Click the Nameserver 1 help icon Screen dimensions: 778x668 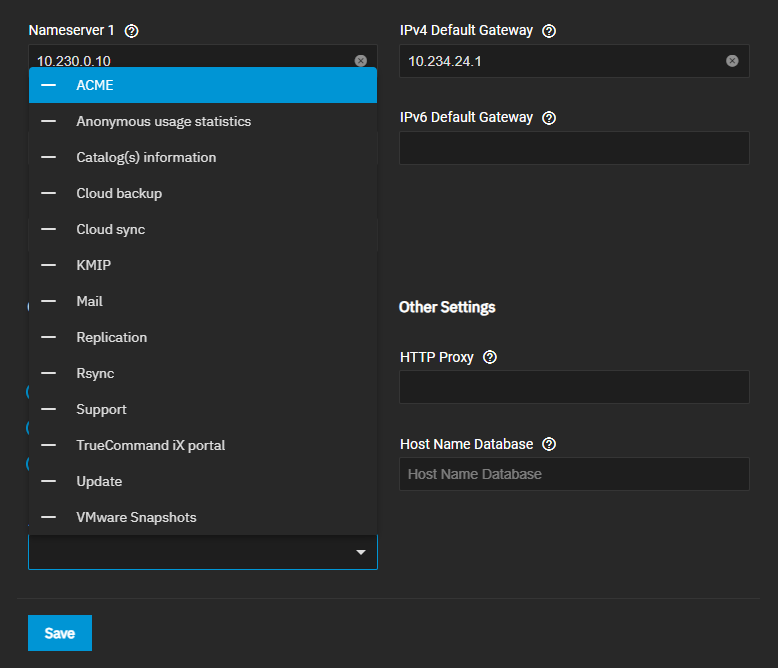[132, 31]
